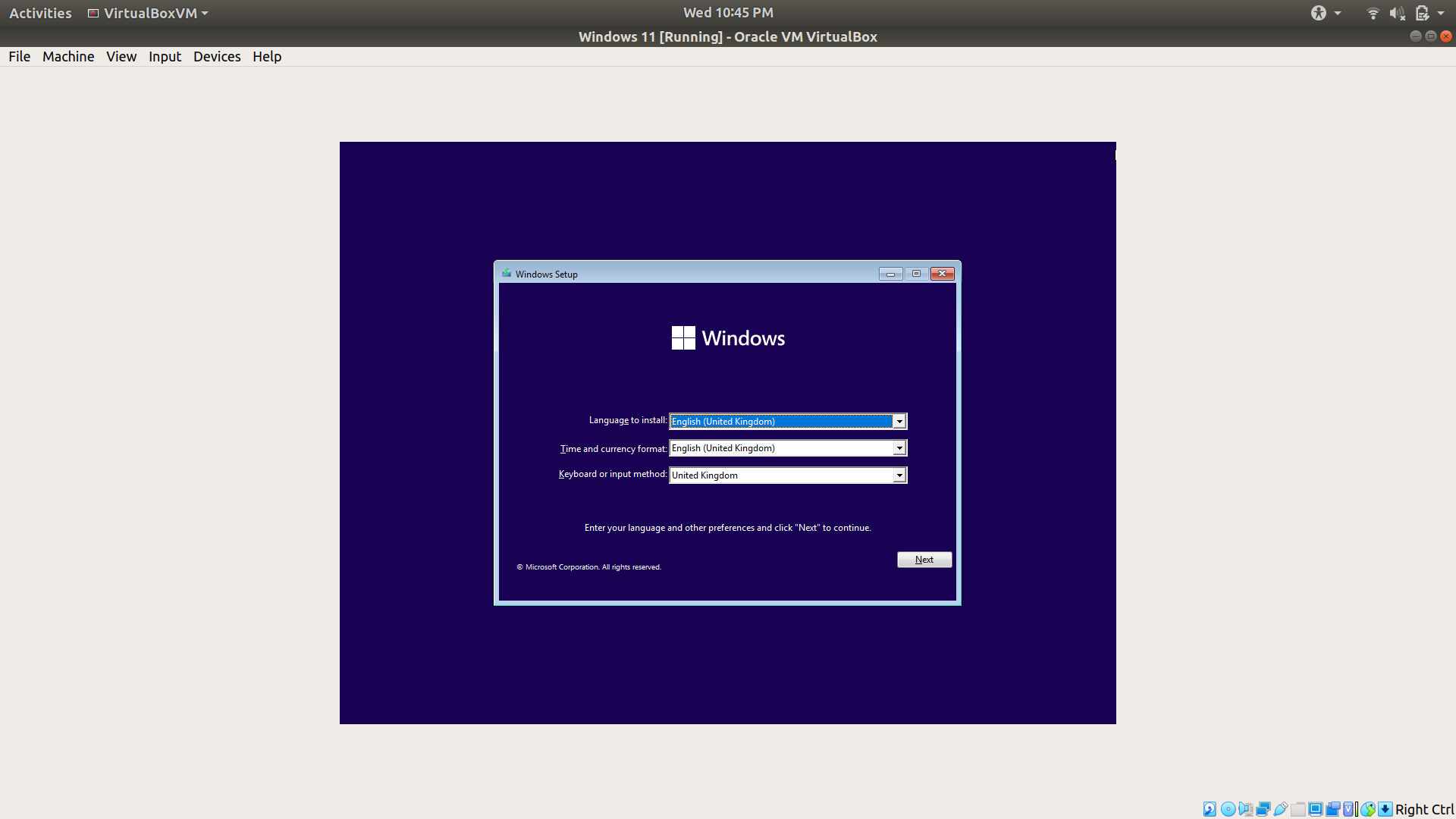The image size is (1456, 819).
Task: Minimize the VirtualBox window
Action: coord(1415,36)
